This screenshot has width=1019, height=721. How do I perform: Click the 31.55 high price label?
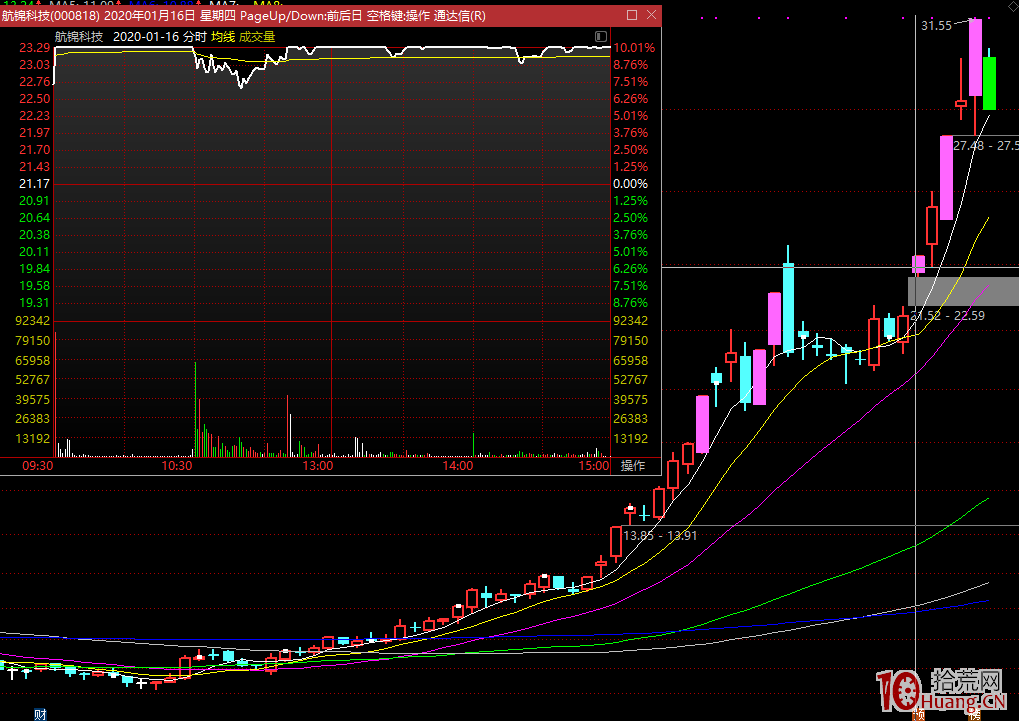point(936,26)
